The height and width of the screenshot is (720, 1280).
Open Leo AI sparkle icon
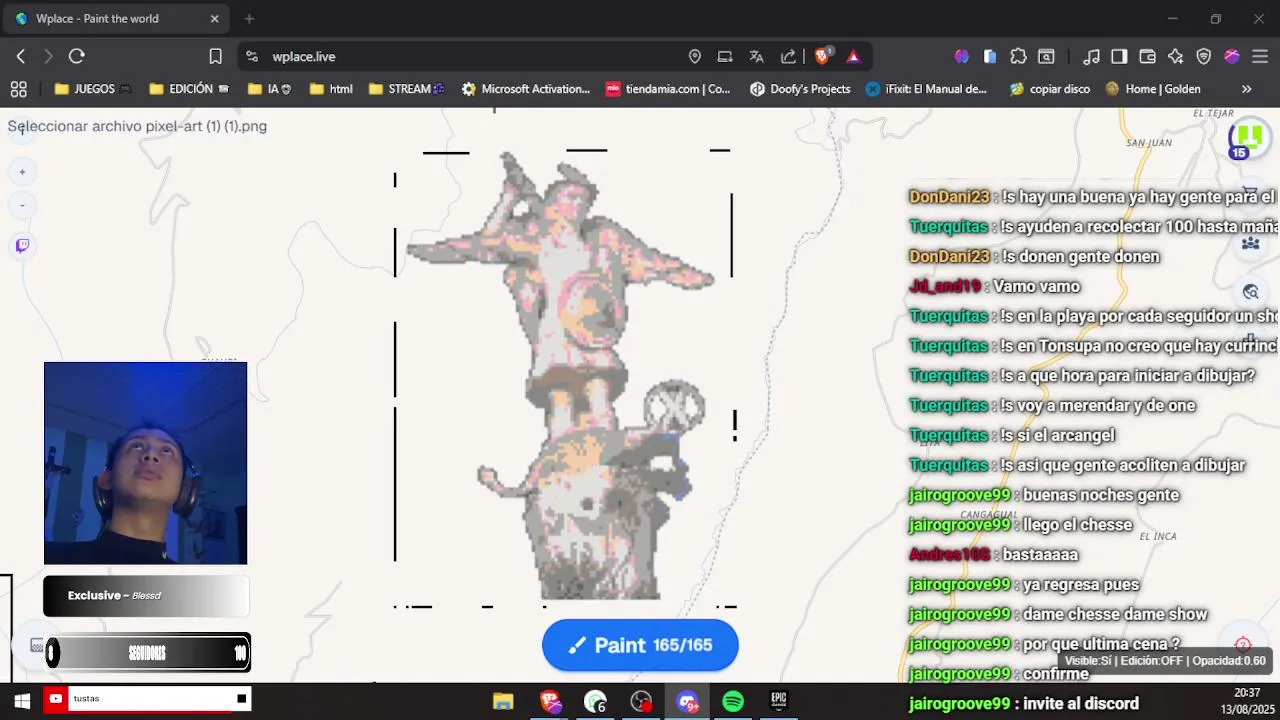1176,57
